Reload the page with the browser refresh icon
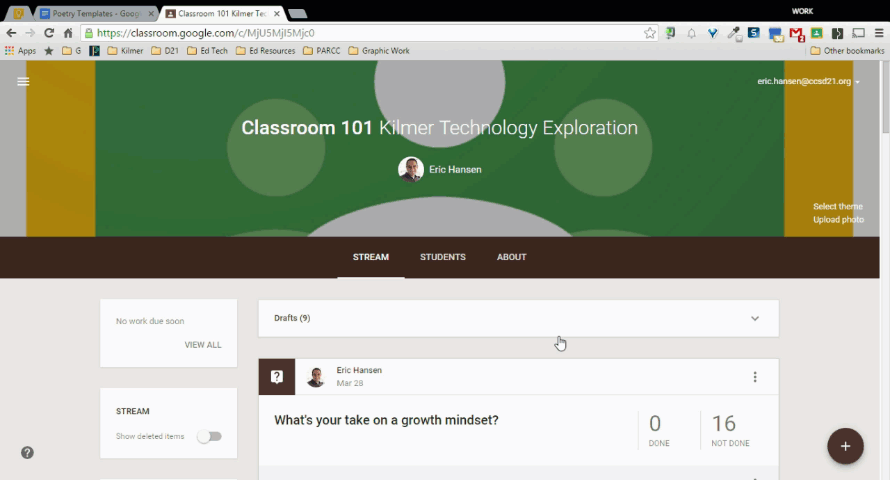 click(48, 33)
